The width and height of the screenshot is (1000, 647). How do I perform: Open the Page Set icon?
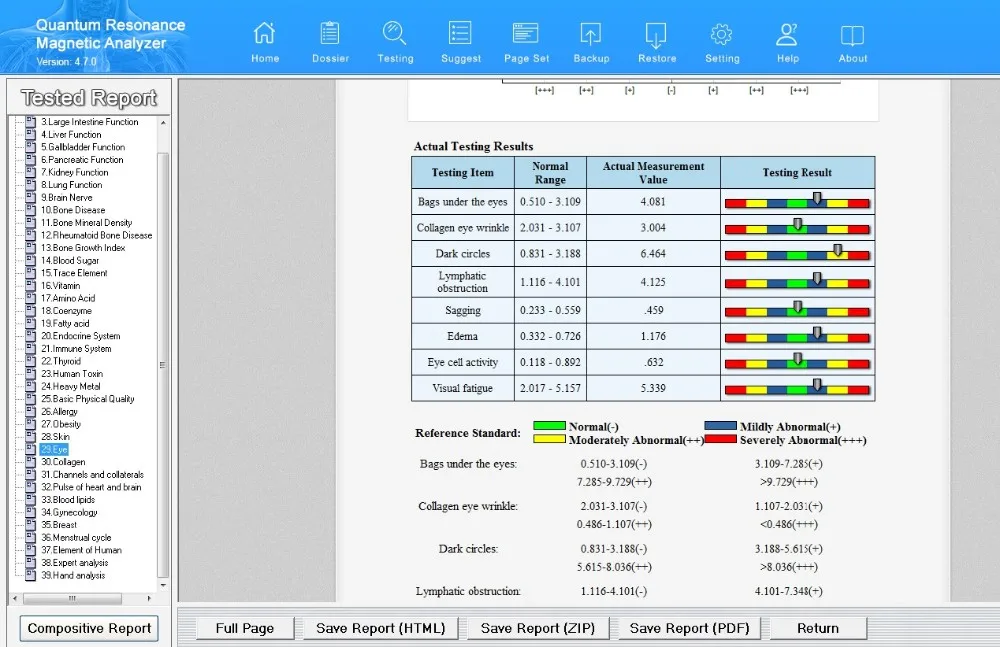526,35
